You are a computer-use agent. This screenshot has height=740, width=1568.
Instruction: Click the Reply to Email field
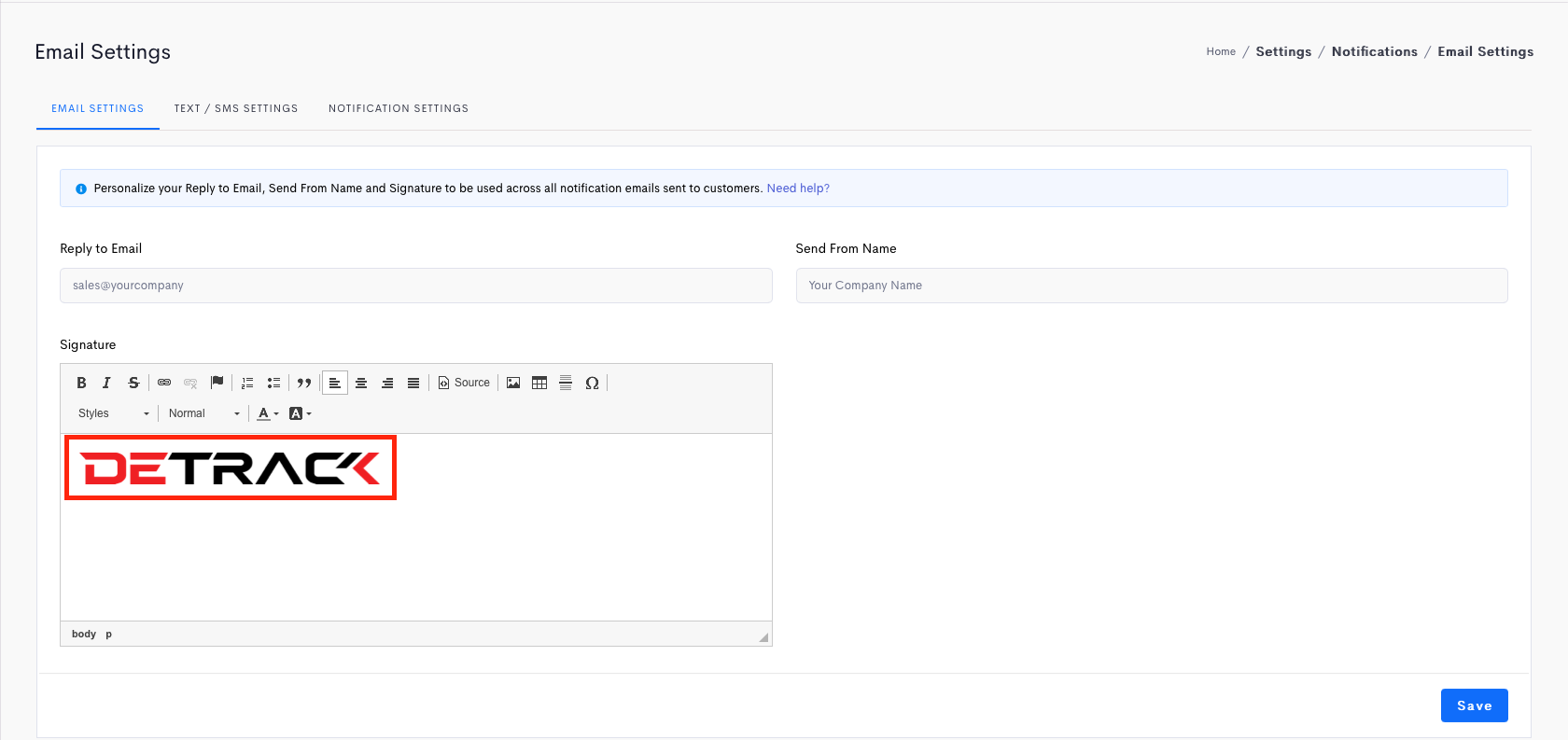click(x=416, y=286)
